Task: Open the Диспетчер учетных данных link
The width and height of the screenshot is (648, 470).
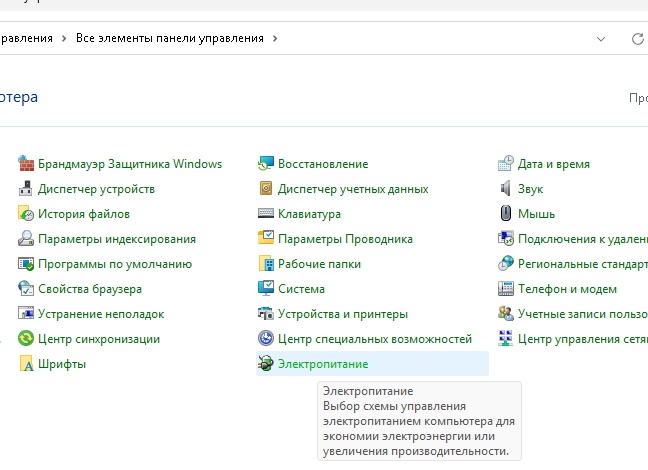Action: 353,189
